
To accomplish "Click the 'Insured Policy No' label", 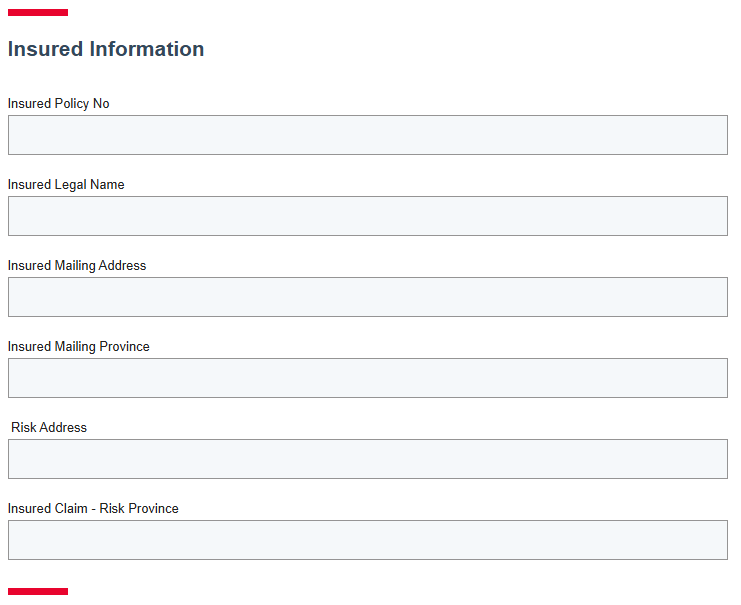I will point(59,103).
